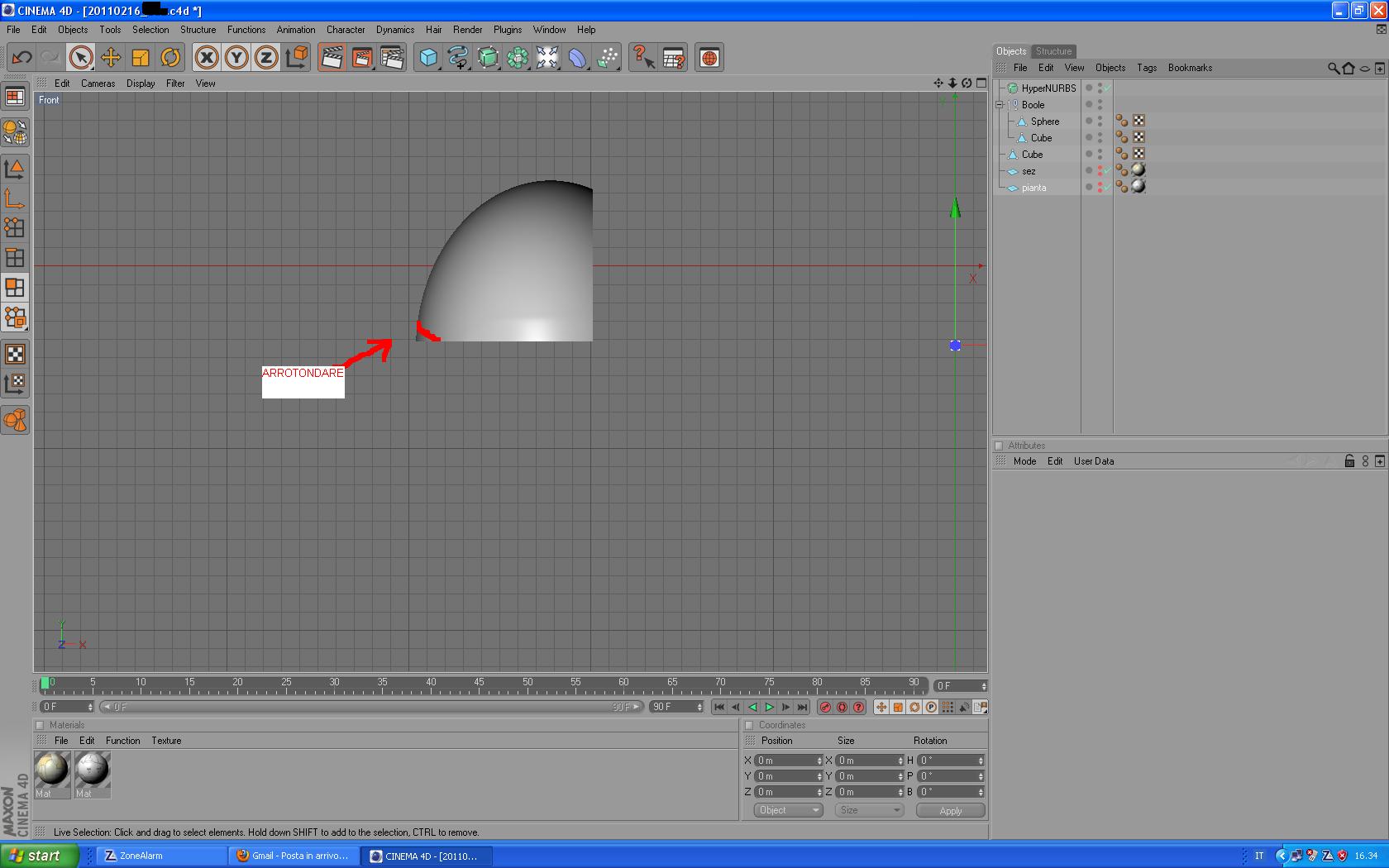Open the array modeling objects icon
Viewport: 1389px width, 868px height.
coord(518,58)
